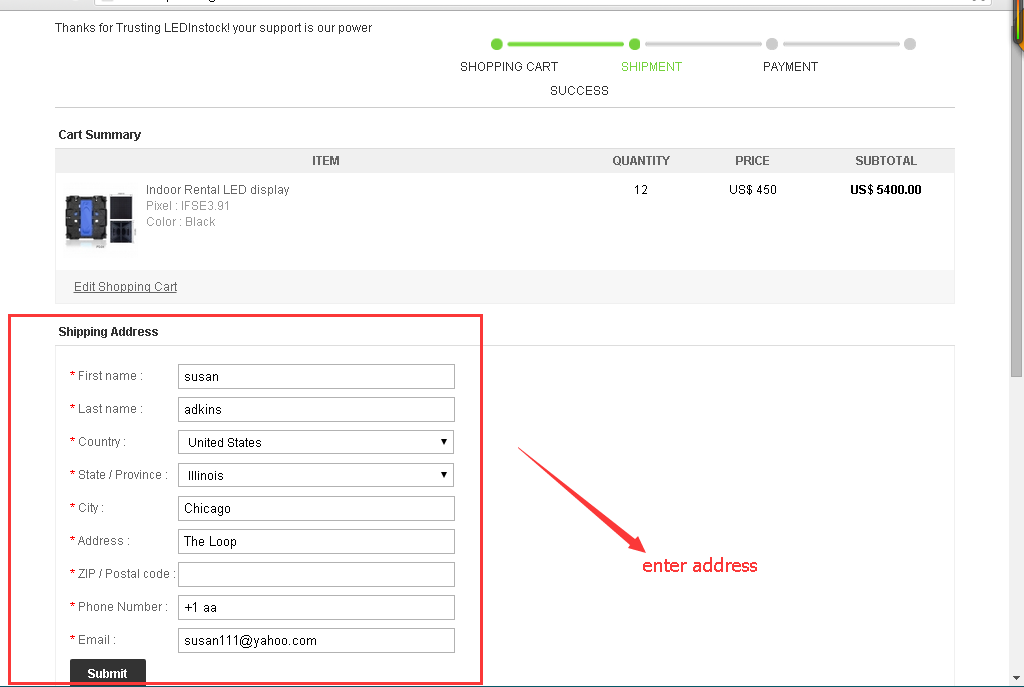The image size is (1024, 687).
Task: Select the PAYMENT step label
Action: (x=790, y=67)
